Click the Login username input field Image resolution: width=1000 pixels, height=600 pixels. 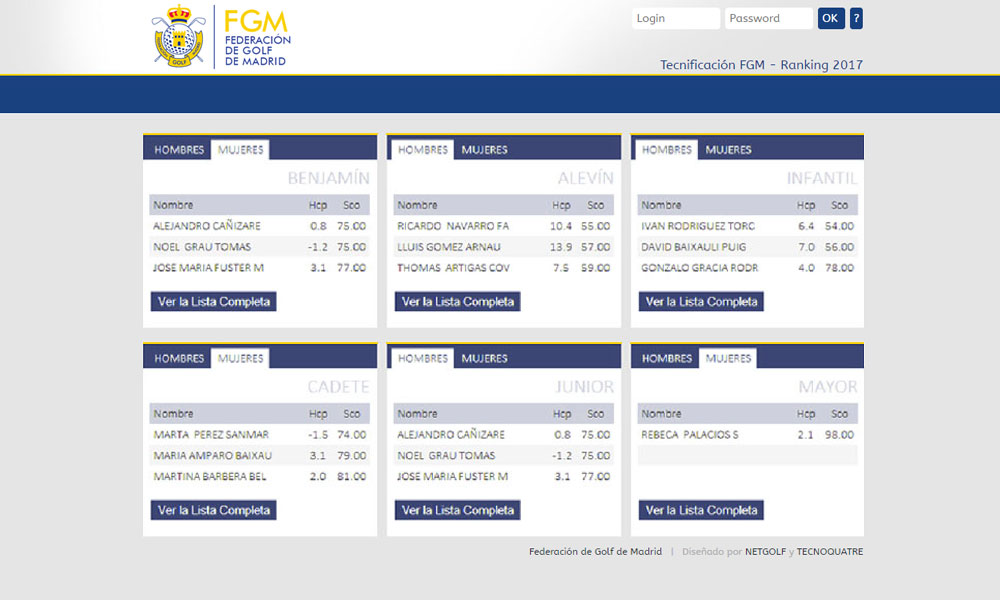pos(676,18)
